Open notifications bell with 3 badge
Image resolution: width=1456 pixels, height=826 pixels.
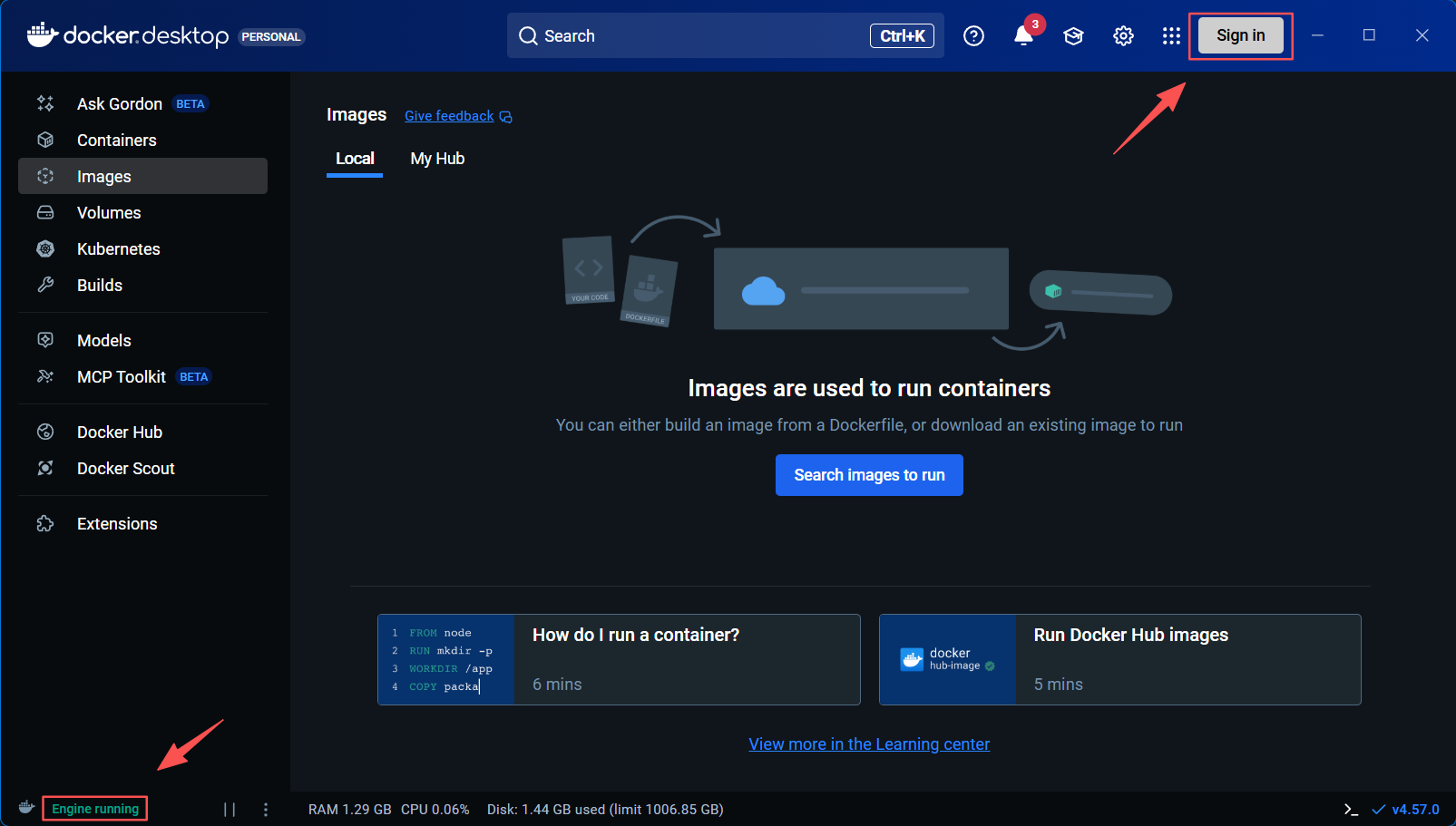[1023, 35]
